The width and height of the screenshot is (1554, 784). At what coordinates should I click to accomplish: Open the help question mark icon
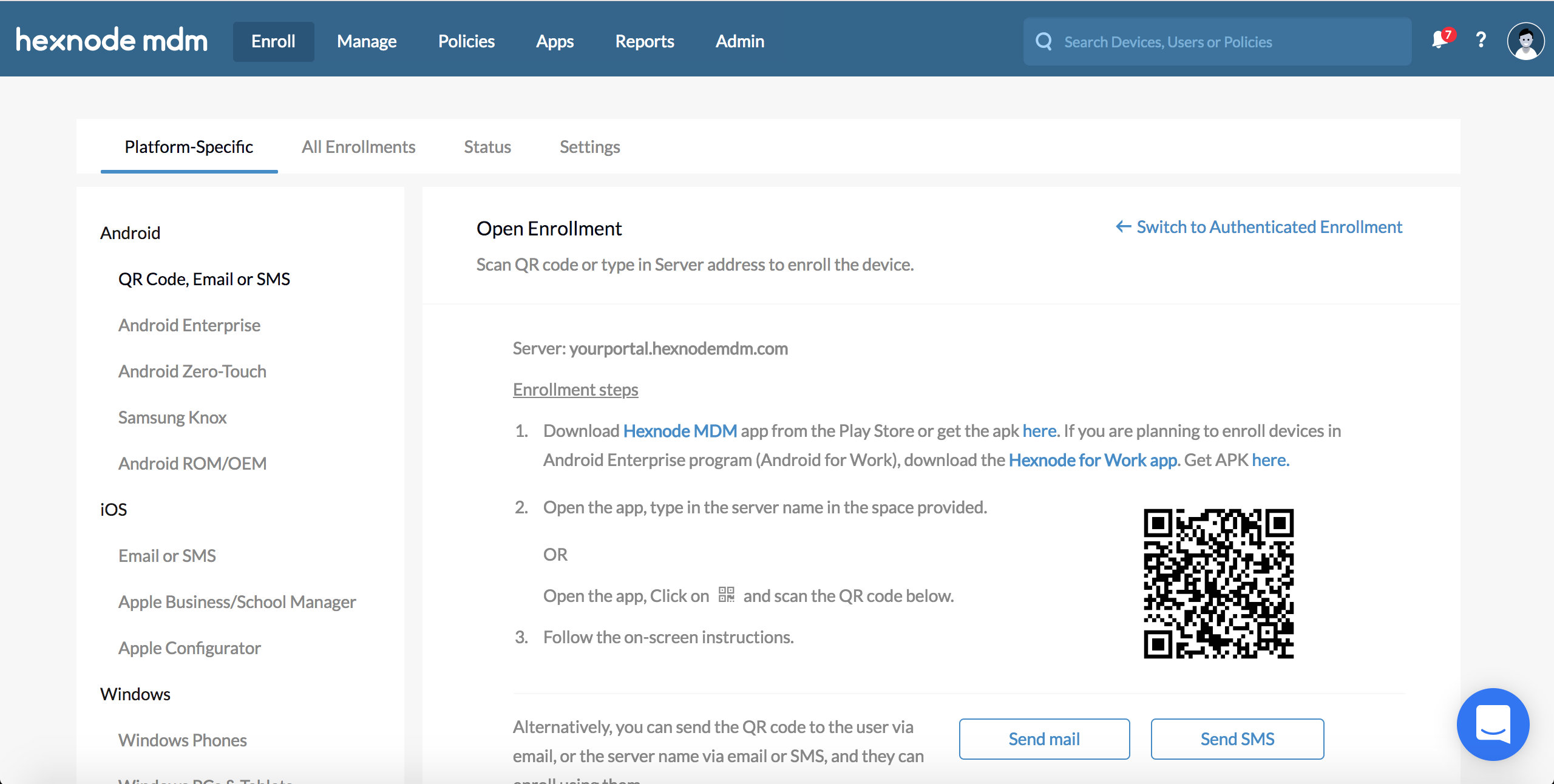(x=1481, y=40)
